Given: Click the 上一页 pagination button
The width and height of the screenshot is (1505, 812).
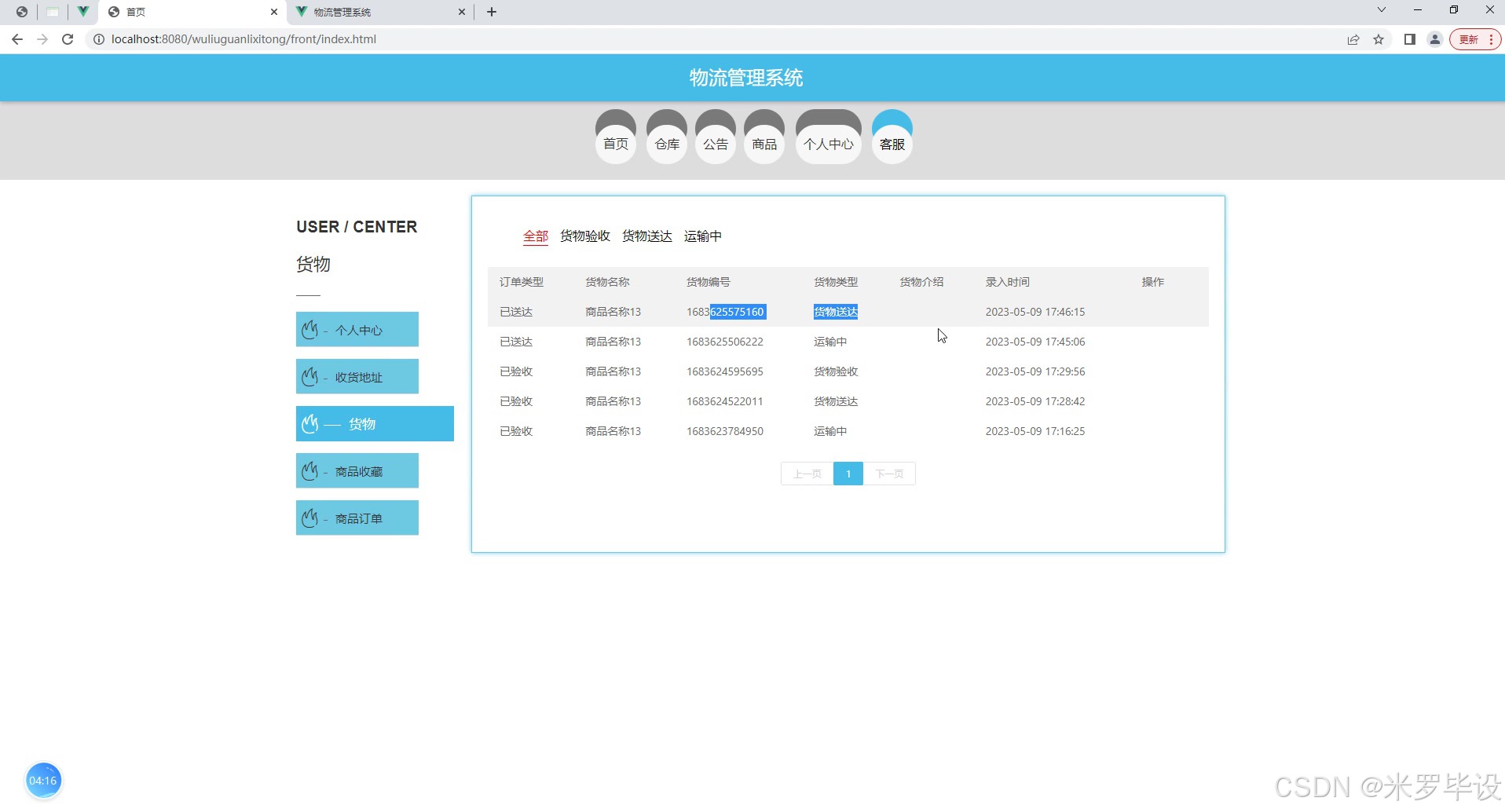Looking at the screenshot, I should pos(807,474).
